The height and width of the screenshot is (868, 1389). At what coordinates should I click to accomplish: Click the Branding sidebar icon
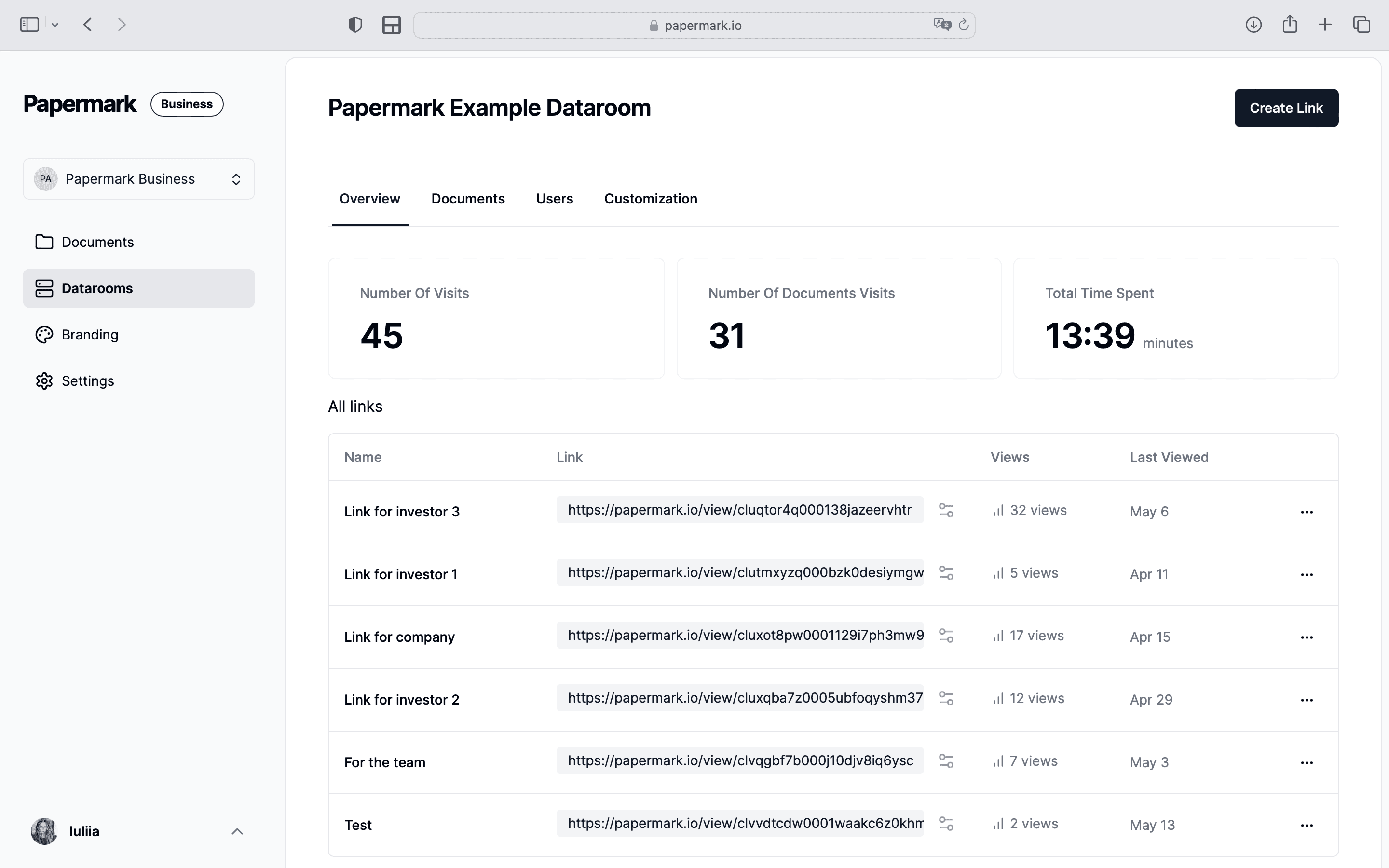pyautogui.click(x=44, y=334)
